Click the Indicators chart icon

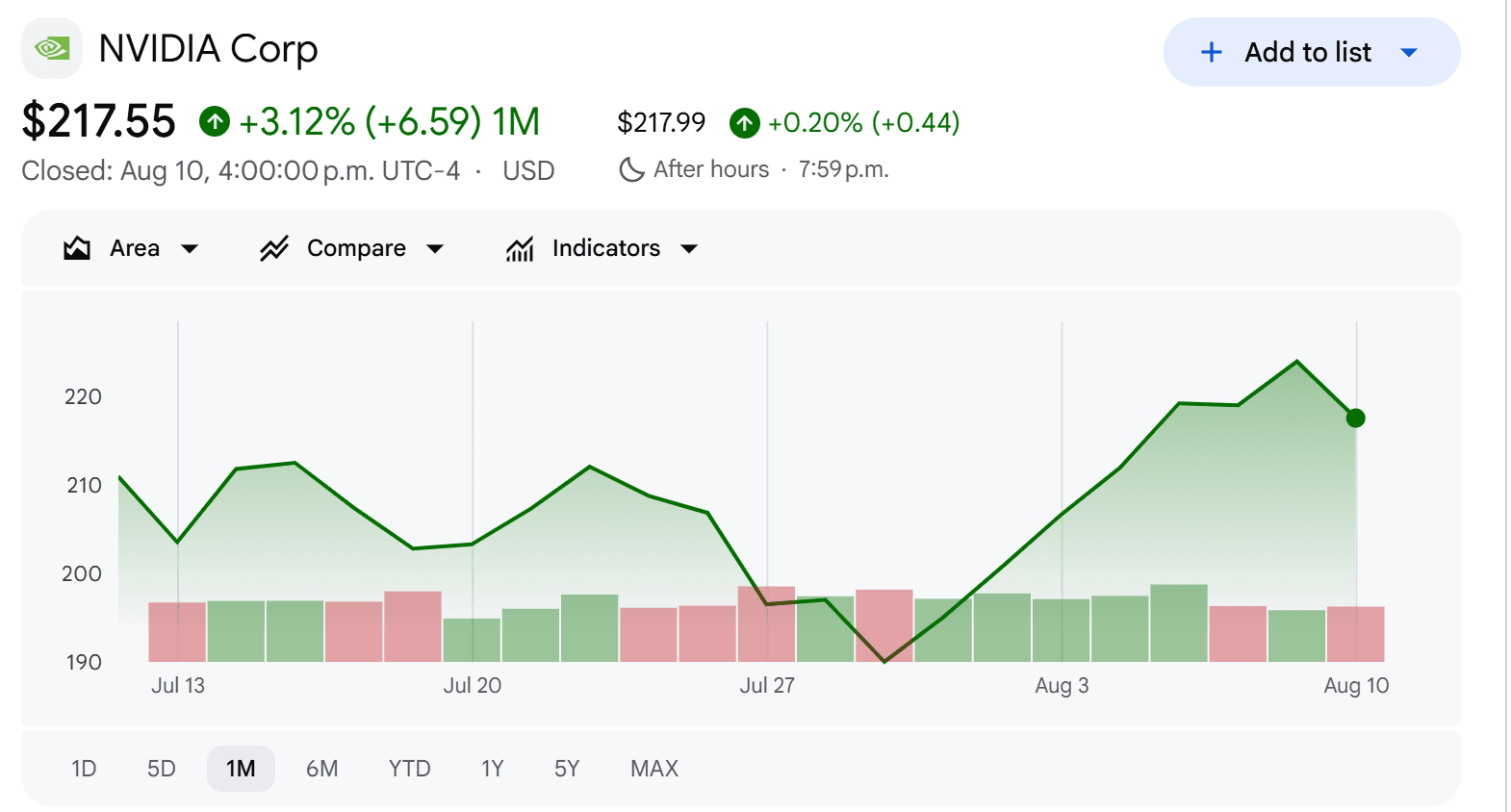coord(520,248)
